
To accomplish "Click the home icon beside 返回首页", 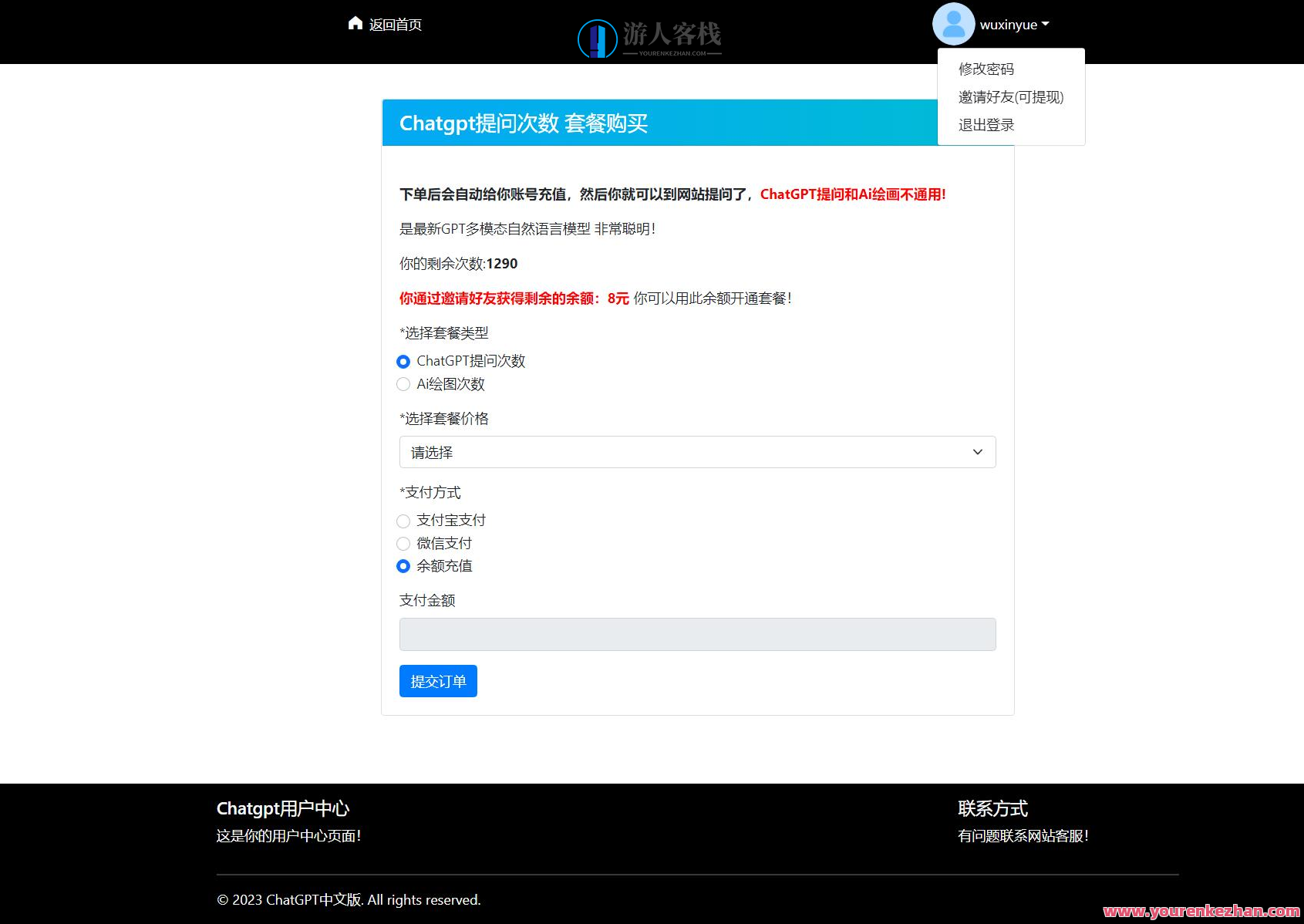I will pos(355,23).
